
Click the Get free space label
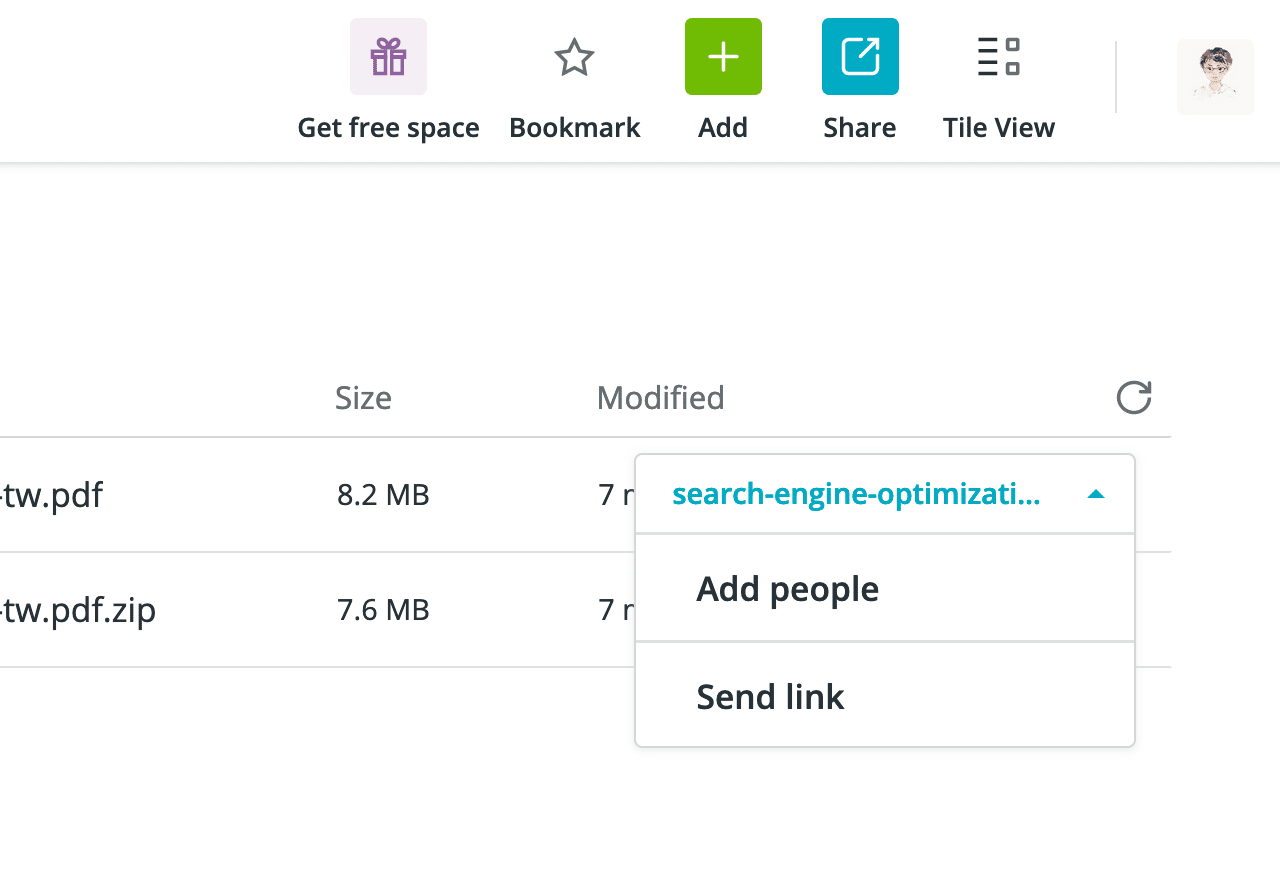(x=388, y=128)
